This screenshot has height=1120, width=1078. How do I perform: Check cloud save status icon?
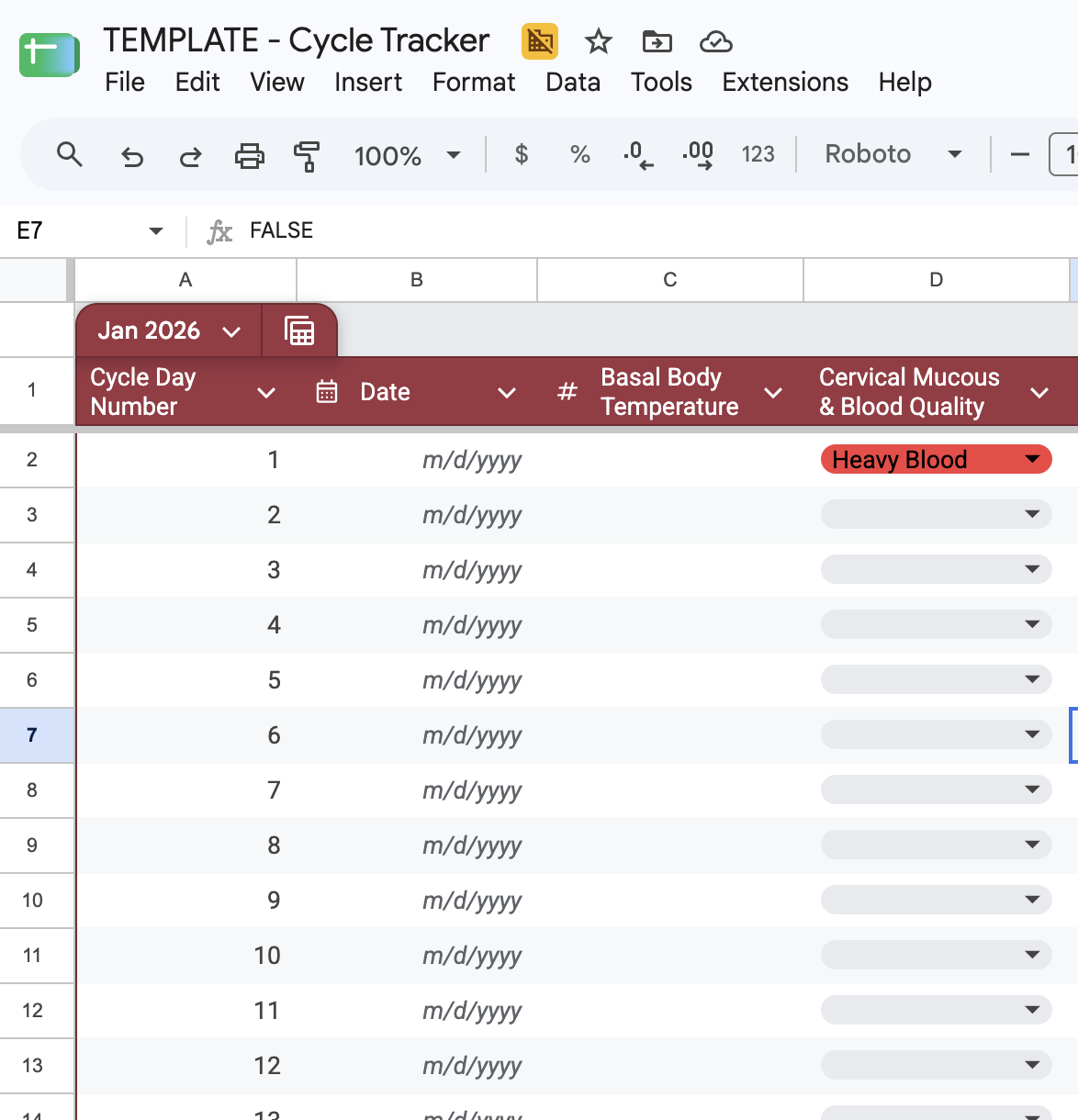coord(715,41)
